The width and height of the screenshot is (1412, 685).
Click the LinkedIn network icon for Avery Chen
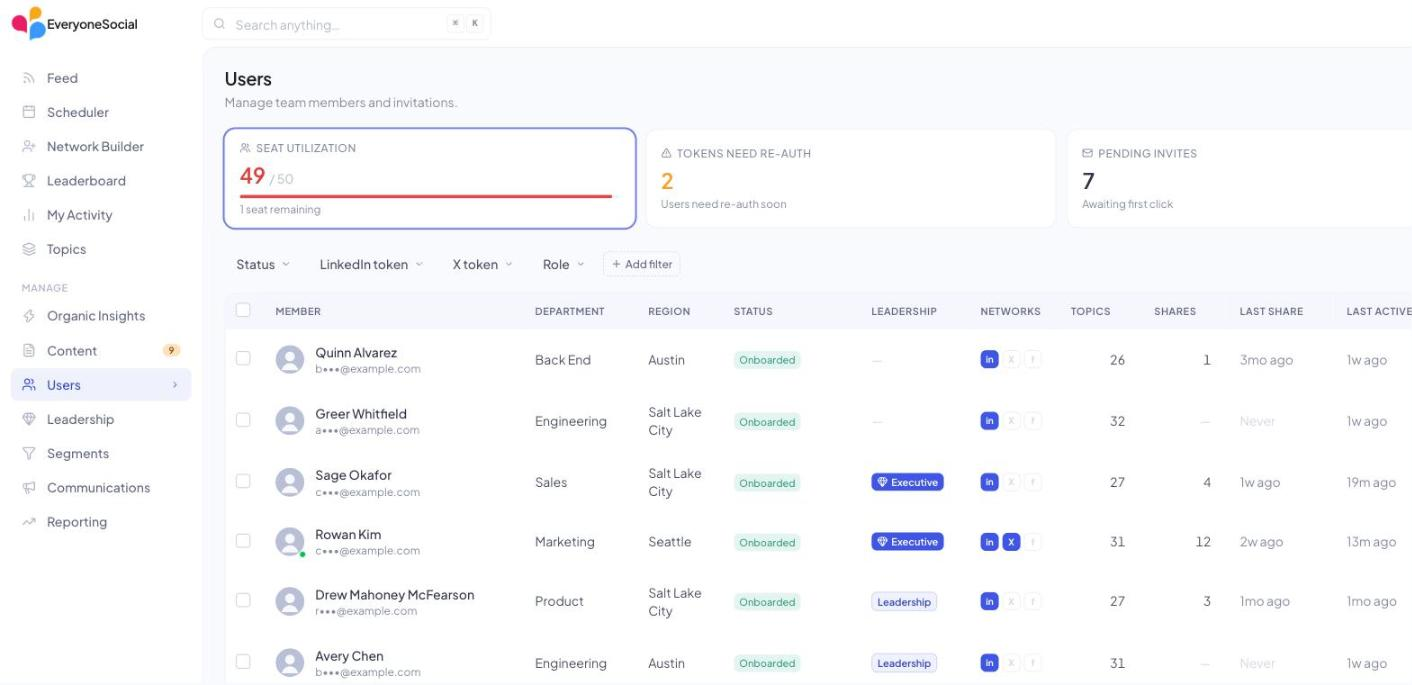(989, 662)
